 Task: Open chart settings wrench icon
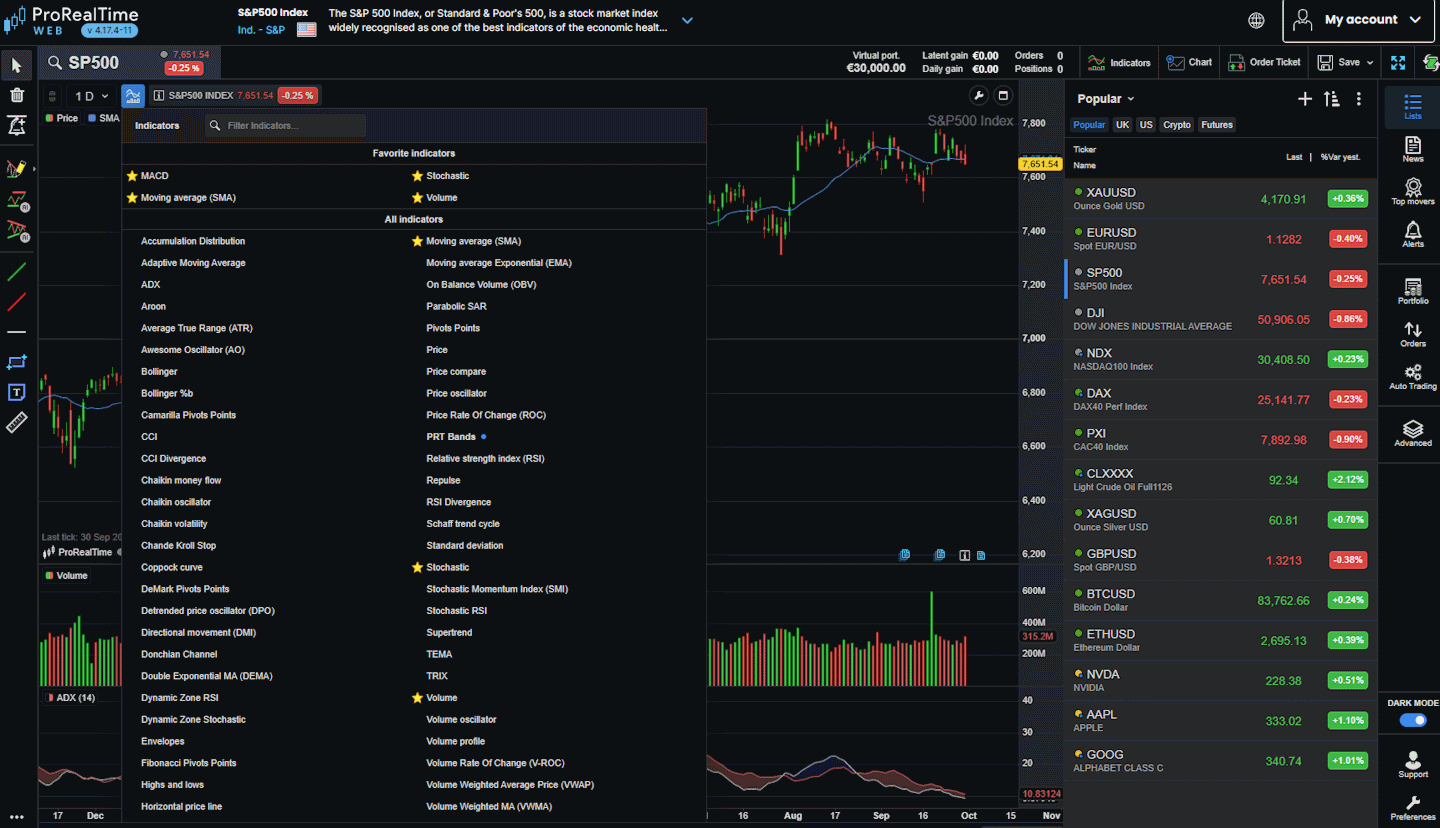click(x=978, y=96)
